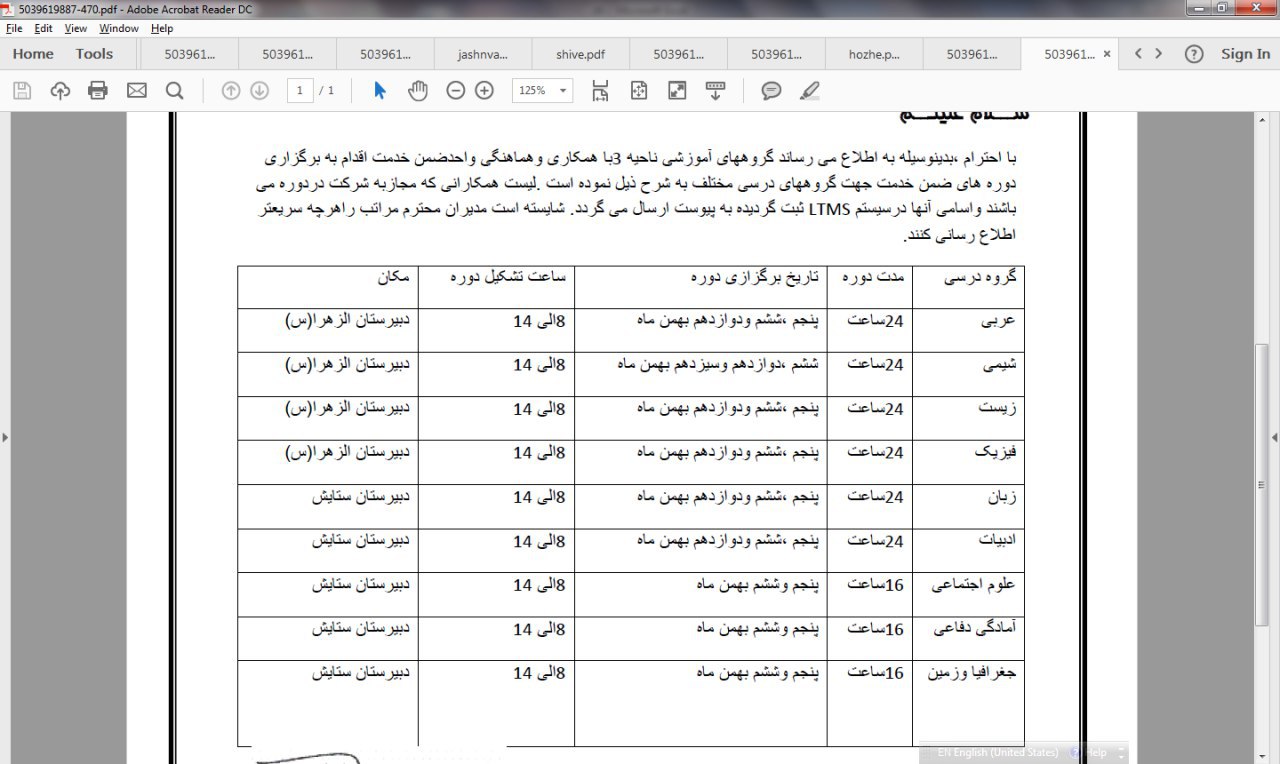Viewport: 1280px width, 764px height.
Task: Open the View menu
Action: (76, 29)
